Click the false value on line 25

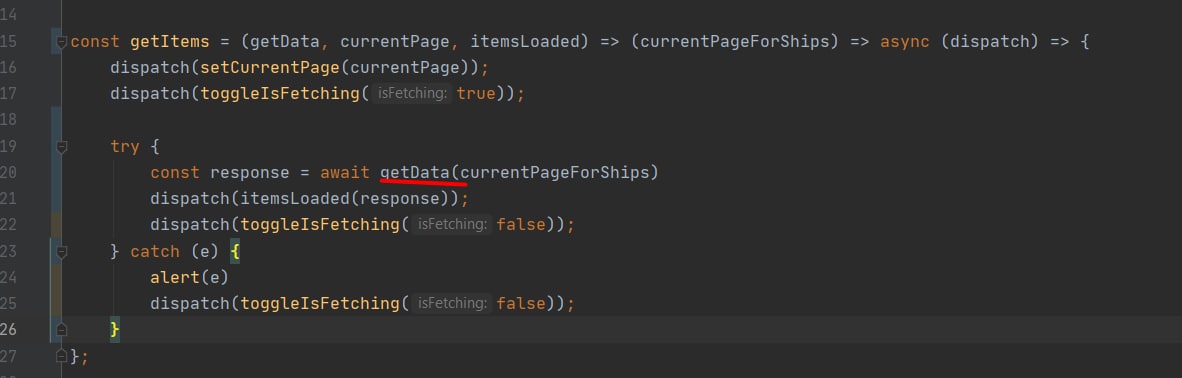[x=521, y=303]
